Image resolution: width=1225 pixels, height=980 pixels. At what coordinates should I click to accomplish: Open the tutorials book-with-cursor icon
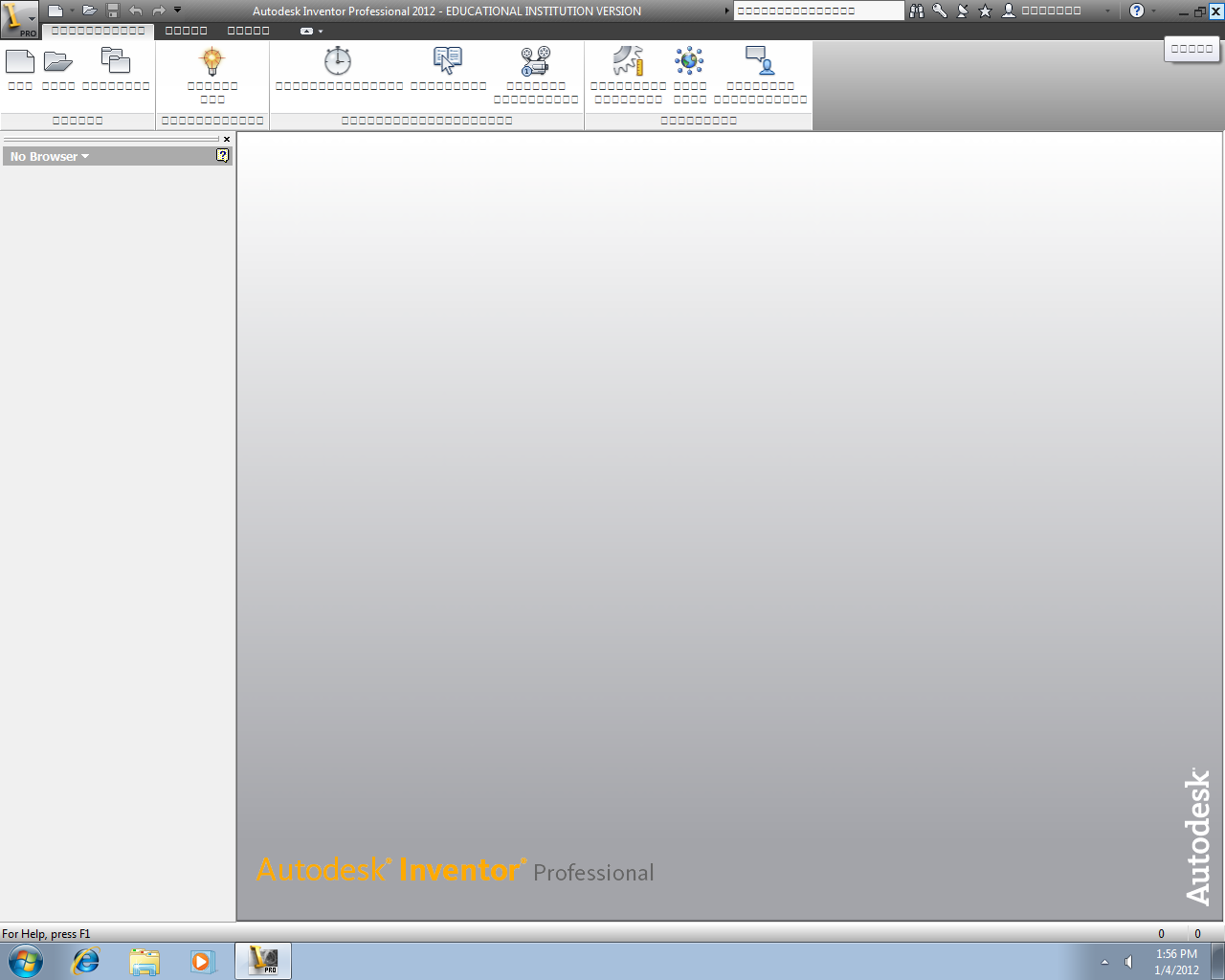[x=448, y=61]
